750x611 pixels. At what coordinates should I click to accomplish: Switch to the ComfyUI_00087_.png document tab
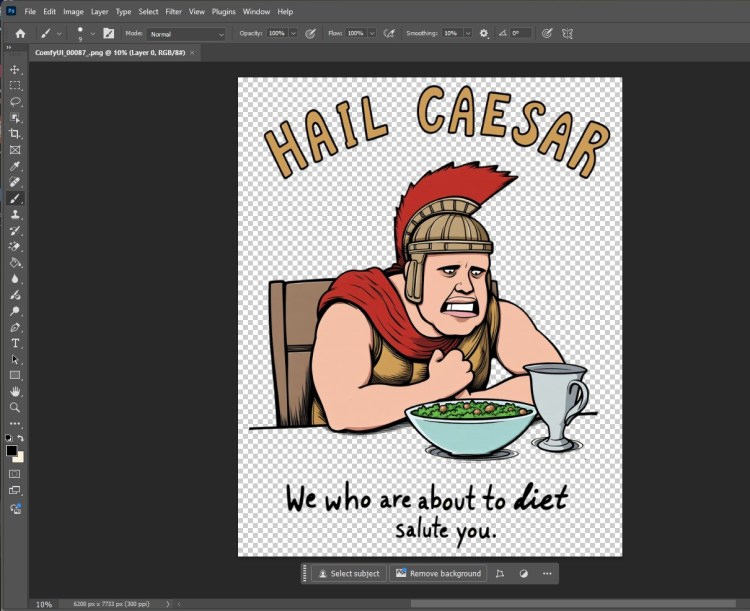click(x=110, y=52)
